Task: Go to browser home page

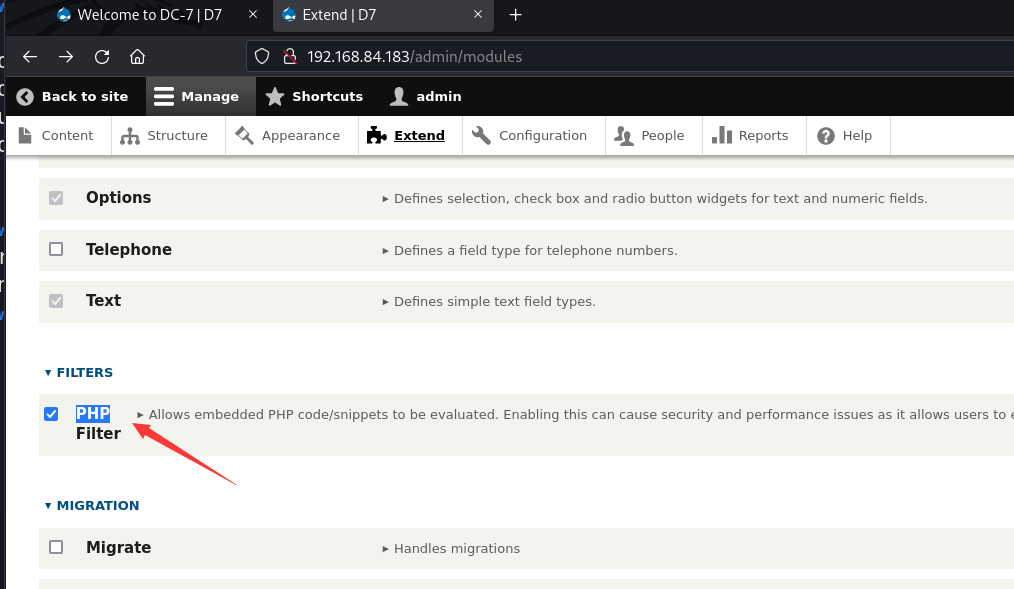Action: pyautogui.click(x=137, y=57)
